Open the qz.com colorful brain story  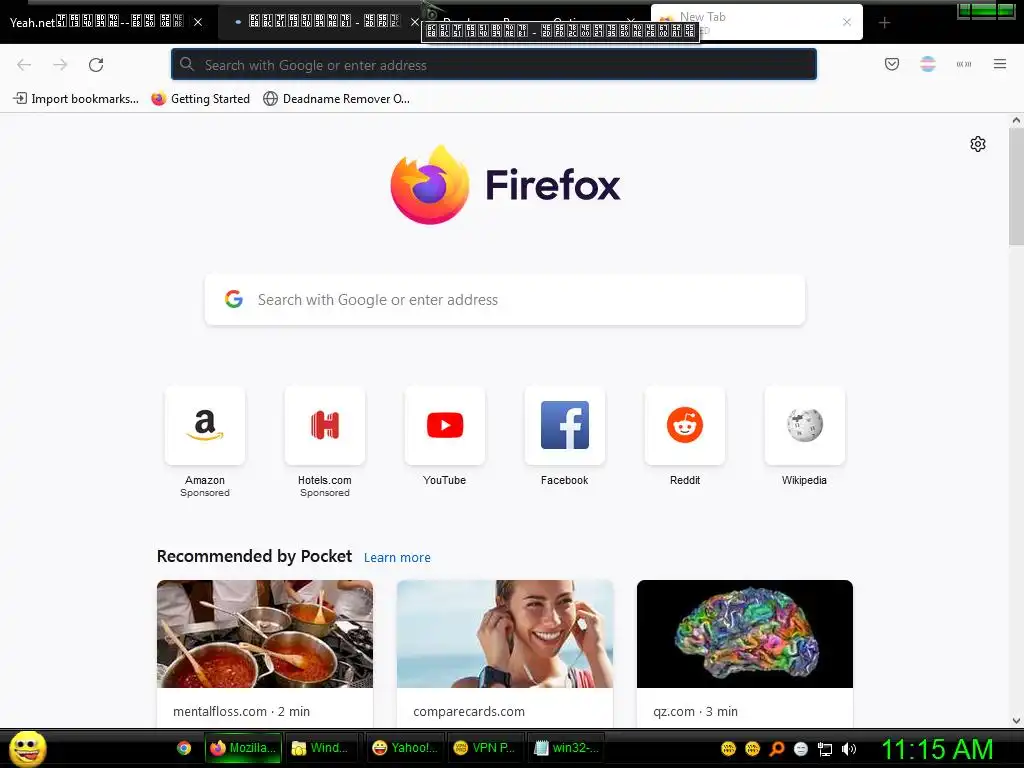tap(744, 653)
